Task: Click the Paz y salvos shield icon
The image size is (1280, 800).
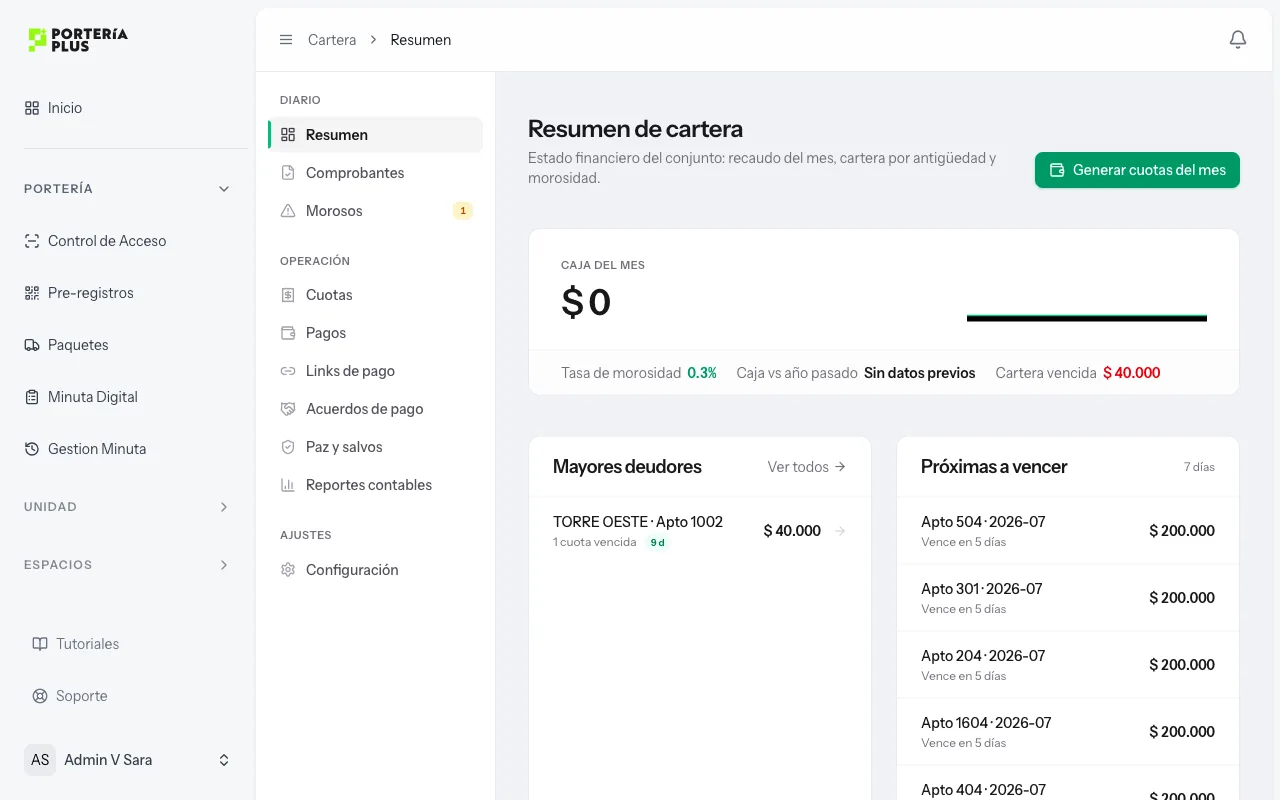Action: coord(288,447)
